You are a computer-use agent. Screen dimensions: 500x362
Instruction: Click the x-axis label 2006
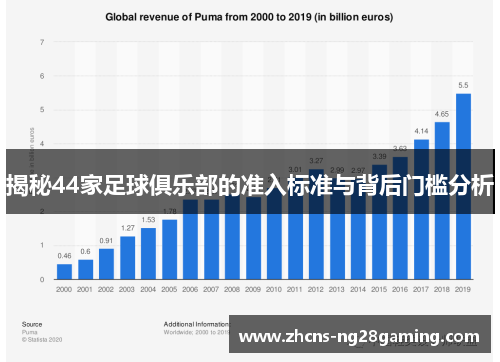coord(190,289)
